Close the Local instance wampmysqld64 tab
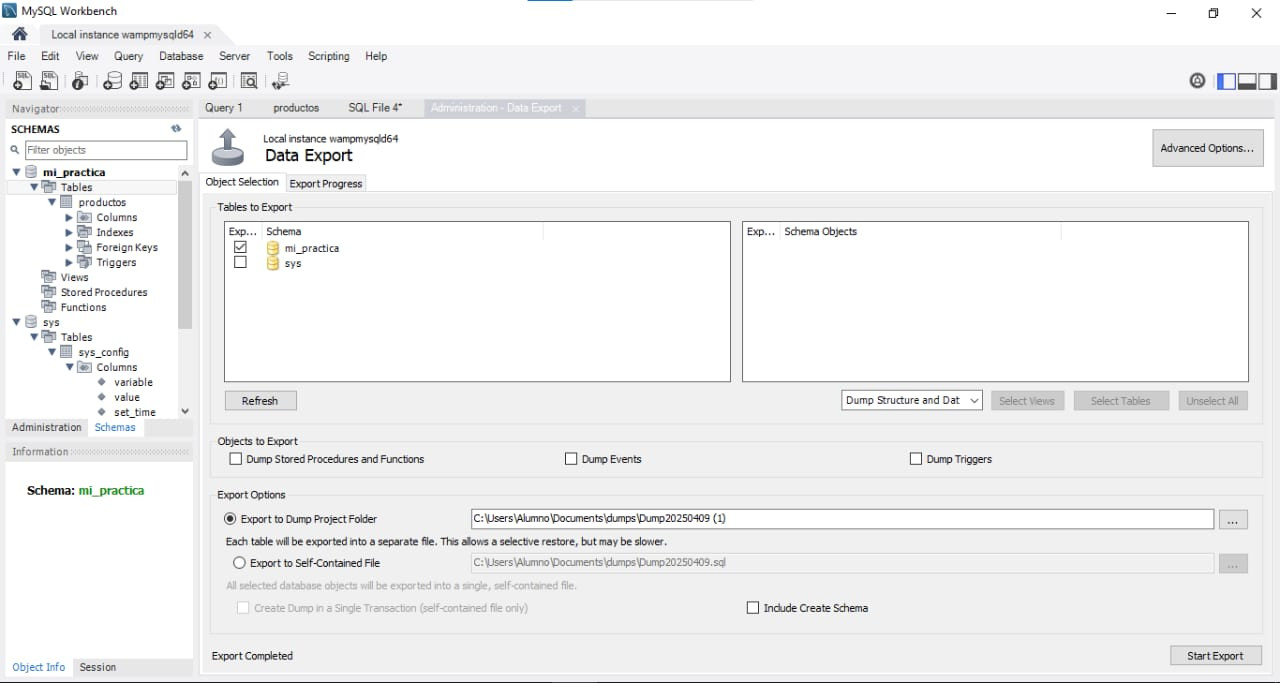The height and width of the screenshot is (683, 1280). pos(207,35)
